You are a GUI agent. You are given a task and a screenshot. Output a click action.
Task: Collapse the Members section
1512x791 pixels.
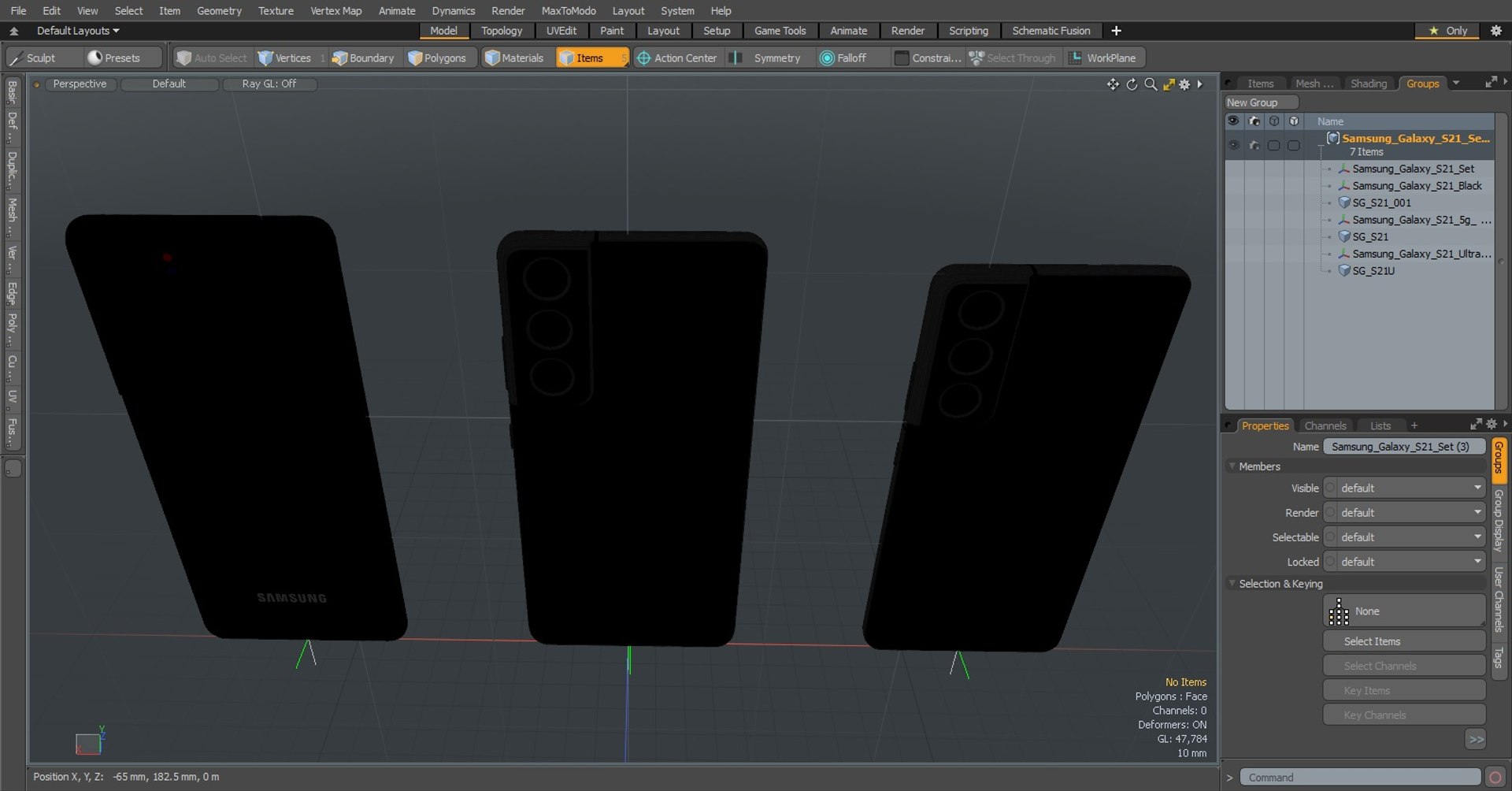click(1232, 466)
